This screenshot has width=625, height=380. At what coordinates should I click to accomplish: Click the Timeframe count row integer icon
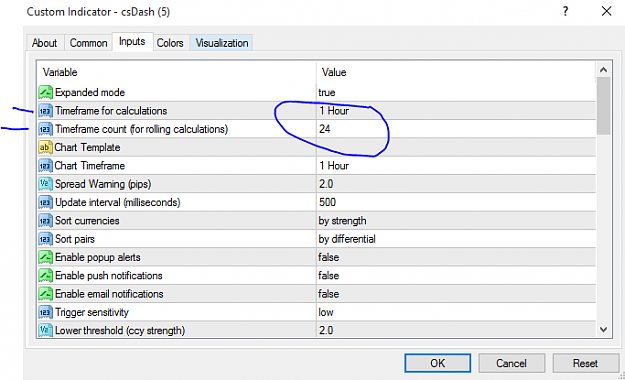pyautogui.click(x=45, y=129)
